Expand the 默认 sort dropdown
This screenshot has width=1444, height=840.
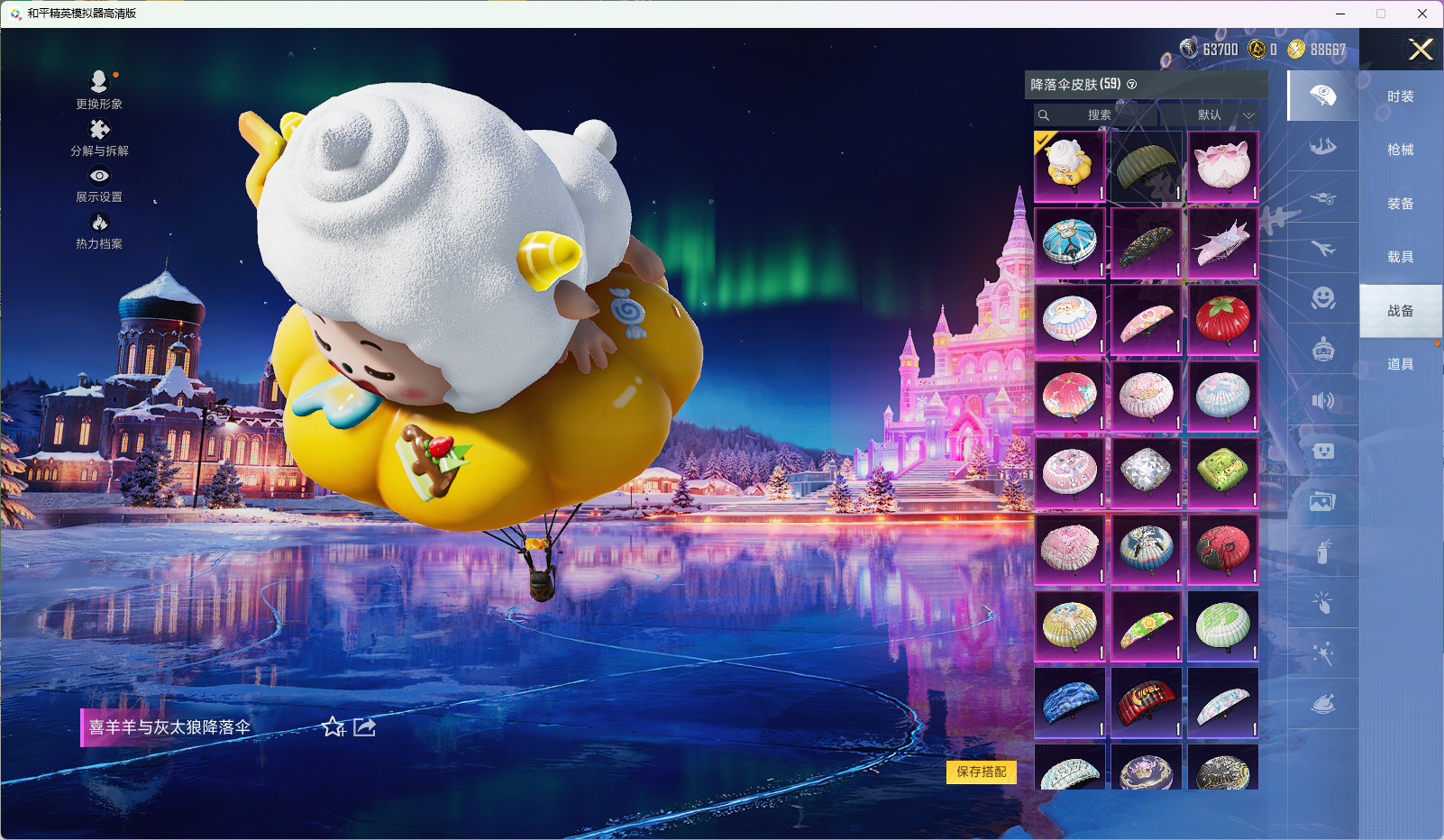tap(1225, 115)
